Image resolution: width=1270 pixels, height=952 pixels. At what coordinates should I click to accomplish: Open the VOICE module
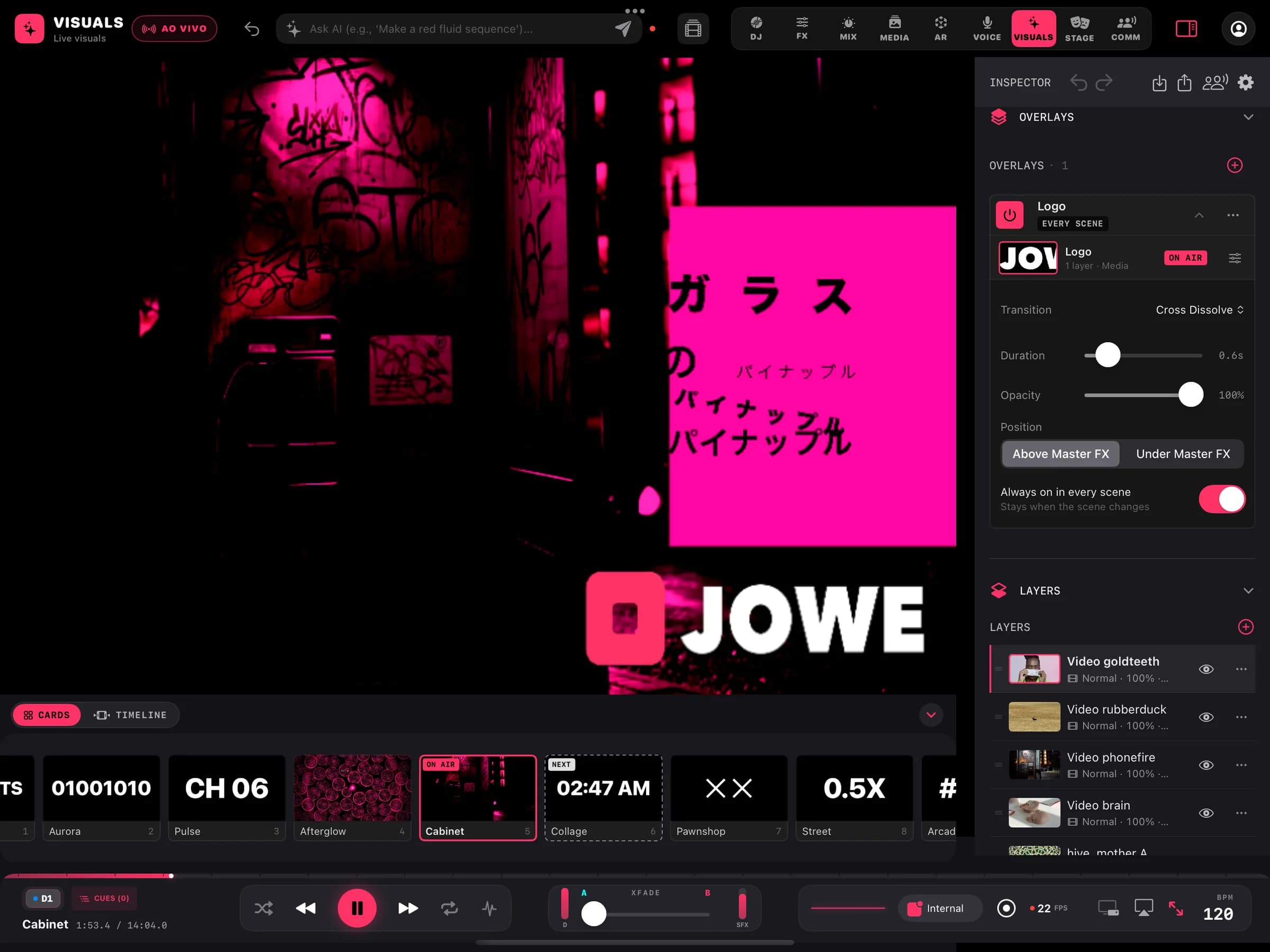pos(987,29)
